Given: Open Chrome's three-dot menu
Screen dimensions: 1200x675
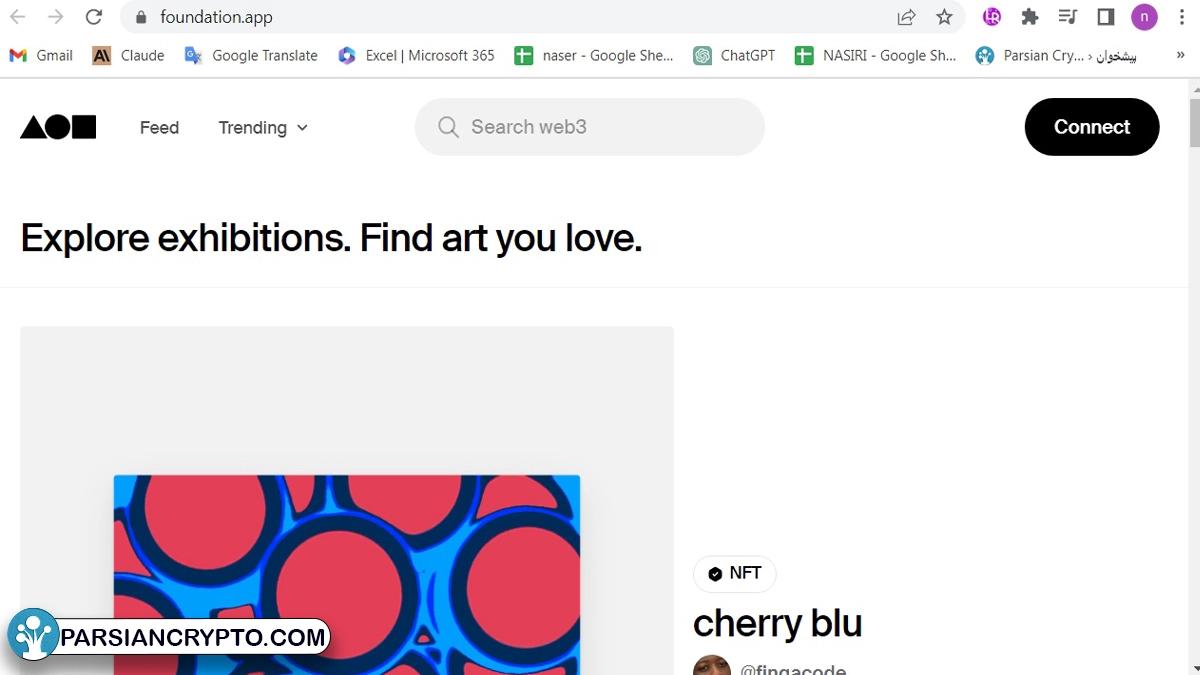Looking at the screenshot, I should (x=1182, y=17).
